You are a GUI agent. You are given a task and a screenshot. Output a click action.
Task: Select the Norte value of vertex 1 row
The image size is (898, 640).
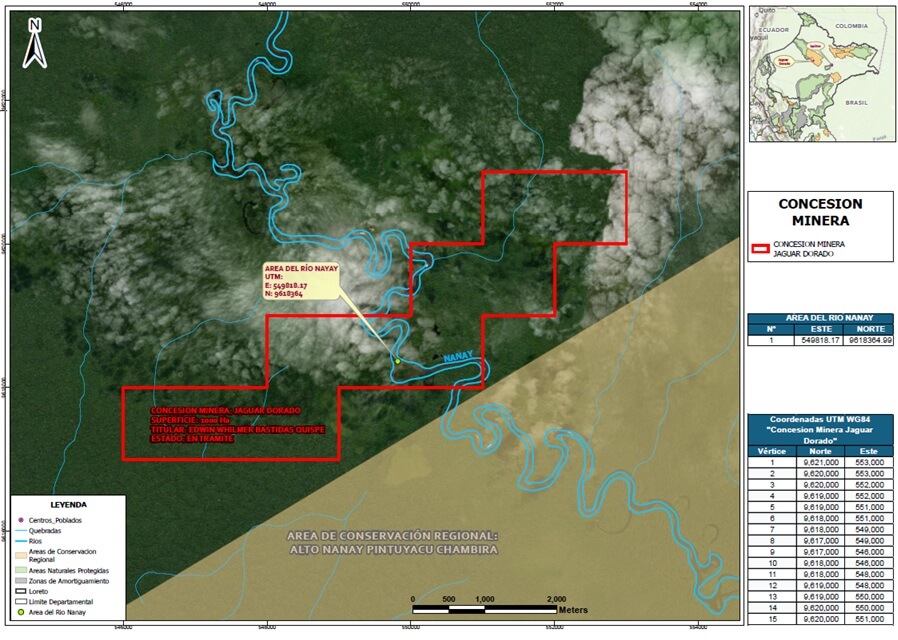820,463
